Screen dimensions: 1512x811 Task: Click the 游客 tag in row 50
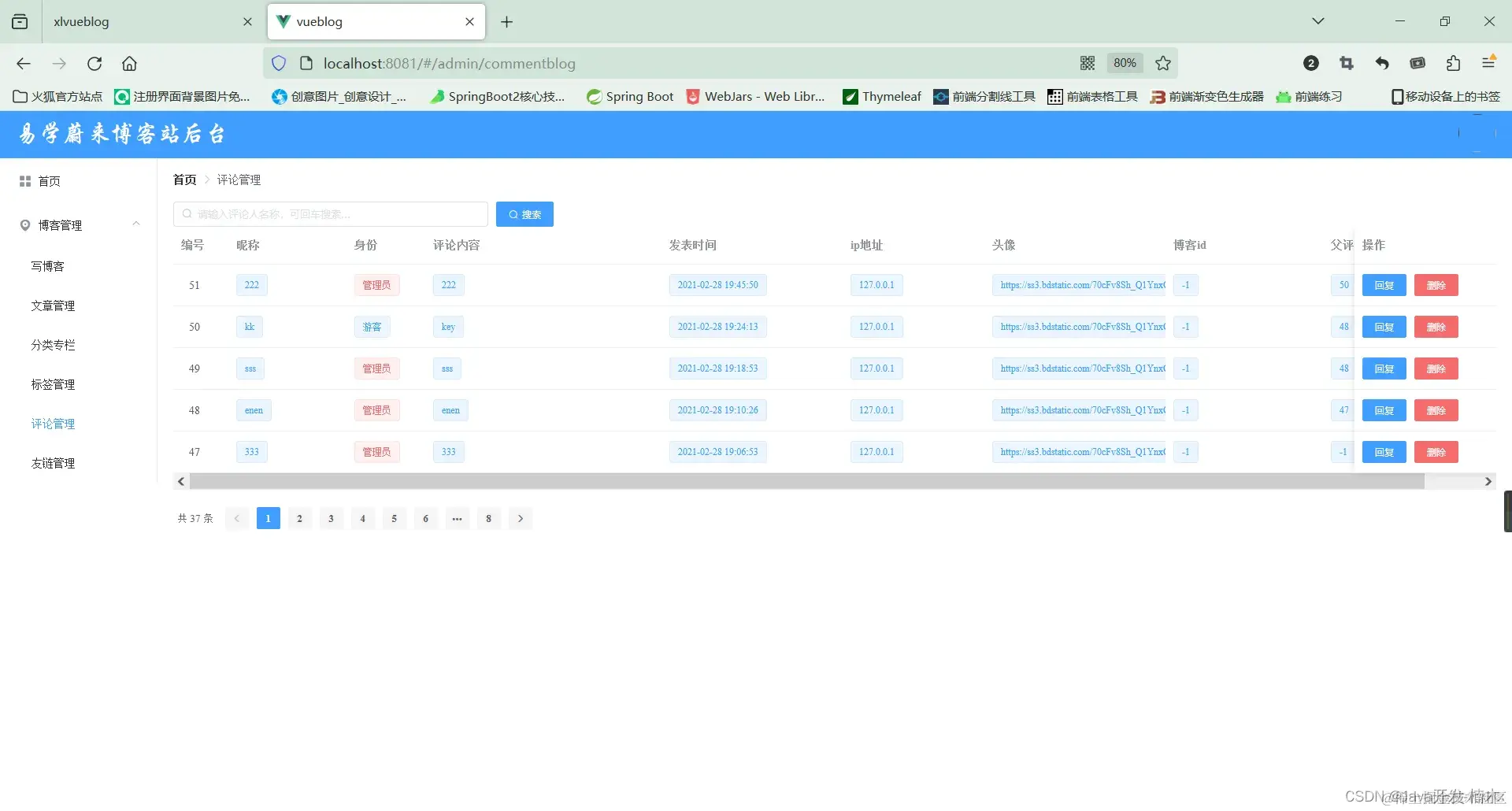(372, 327)
